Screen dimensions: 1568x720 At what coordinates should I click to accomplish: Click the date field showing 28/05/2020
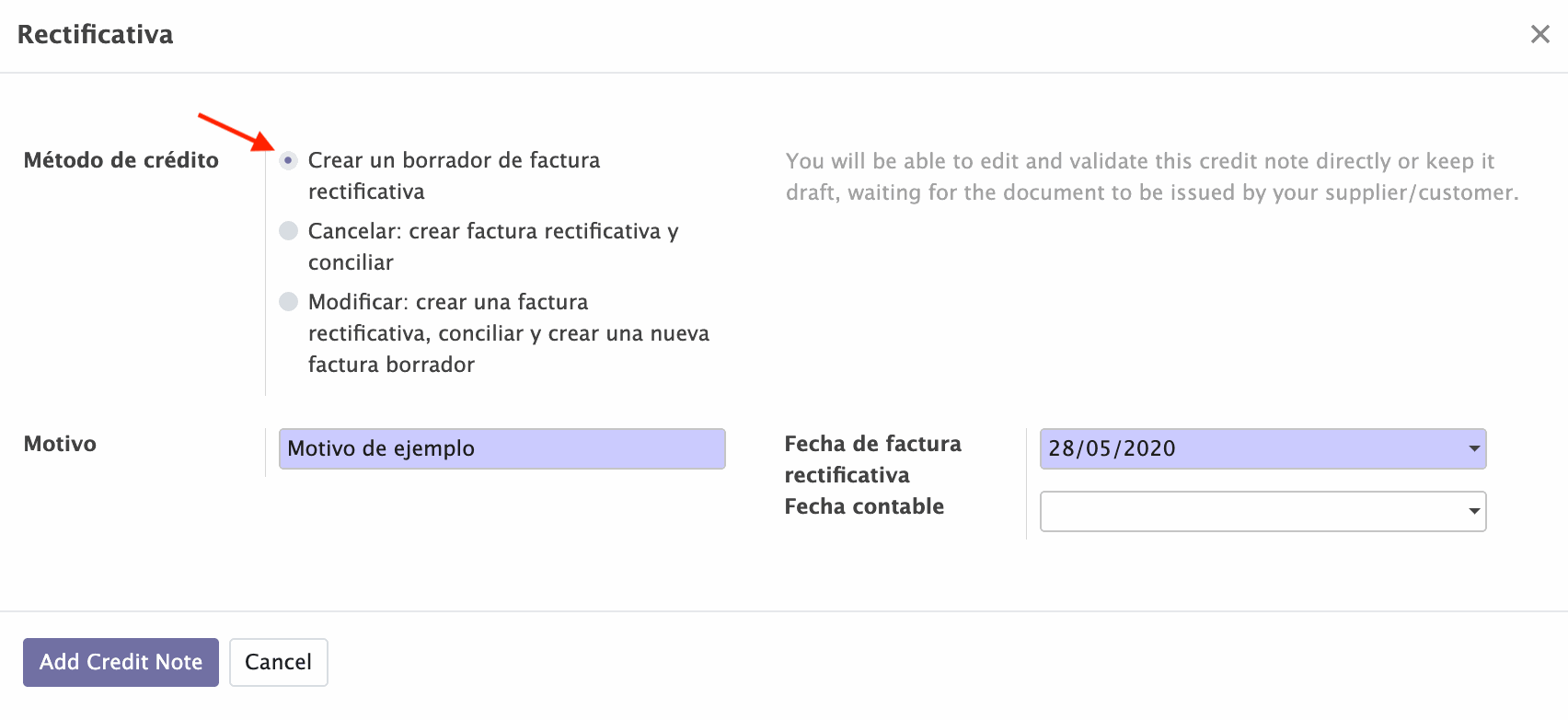(1251, 449)
